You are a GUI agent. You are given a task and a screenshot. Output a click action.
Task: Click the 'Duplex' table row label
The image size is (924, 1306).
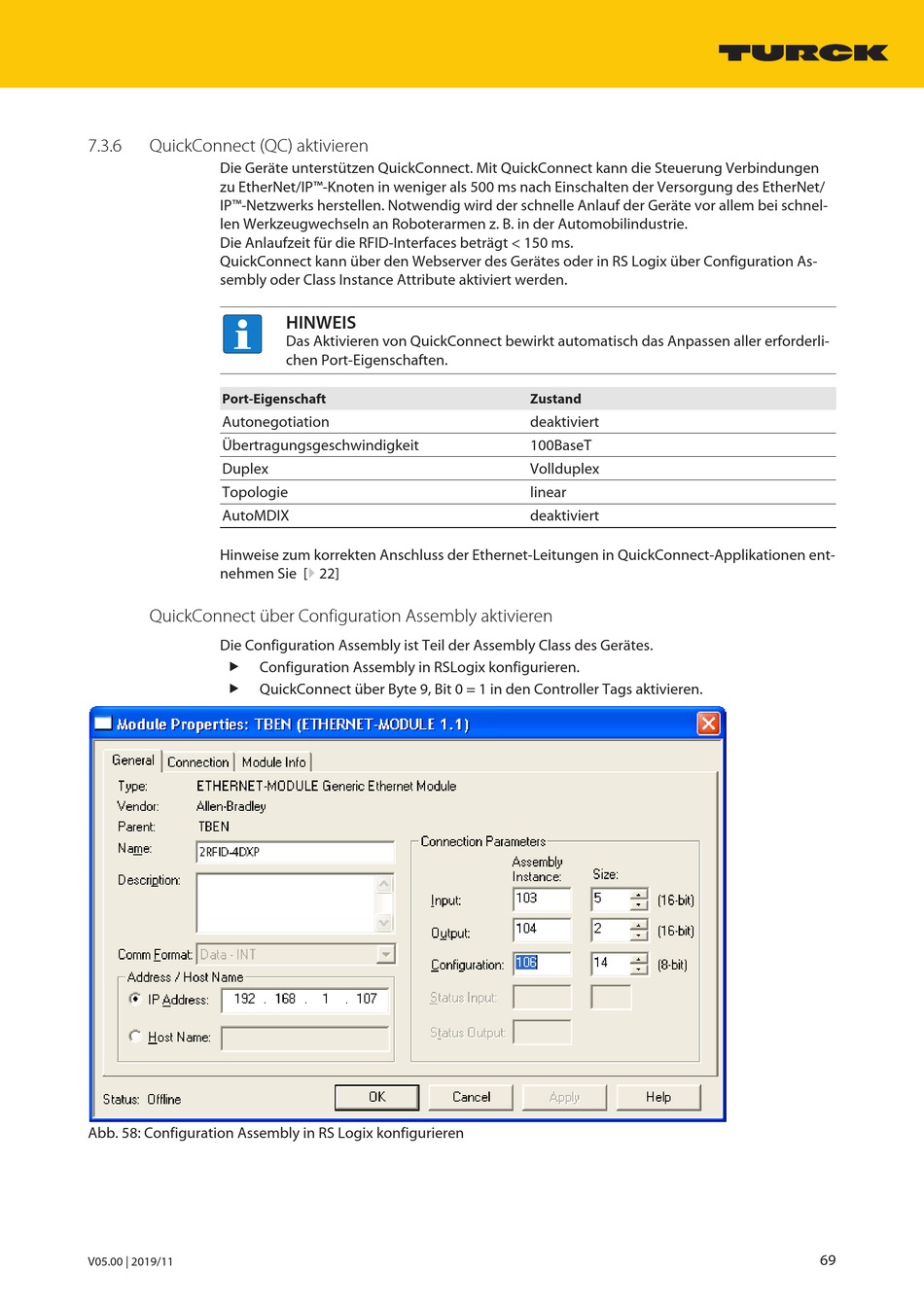(x=245, y=469)
